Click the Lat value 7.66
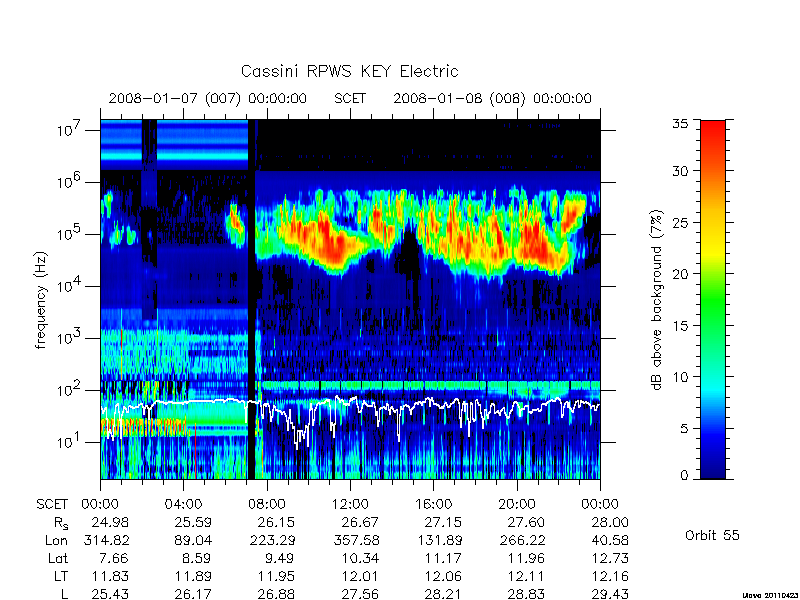This screenshot has width=800, height=600. click(x=114, y=558)
